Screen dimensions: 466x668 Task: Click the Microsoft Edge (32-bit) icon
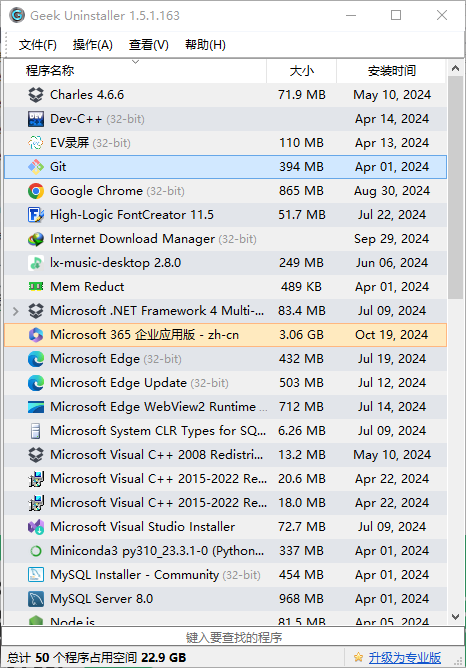point(36,359)
